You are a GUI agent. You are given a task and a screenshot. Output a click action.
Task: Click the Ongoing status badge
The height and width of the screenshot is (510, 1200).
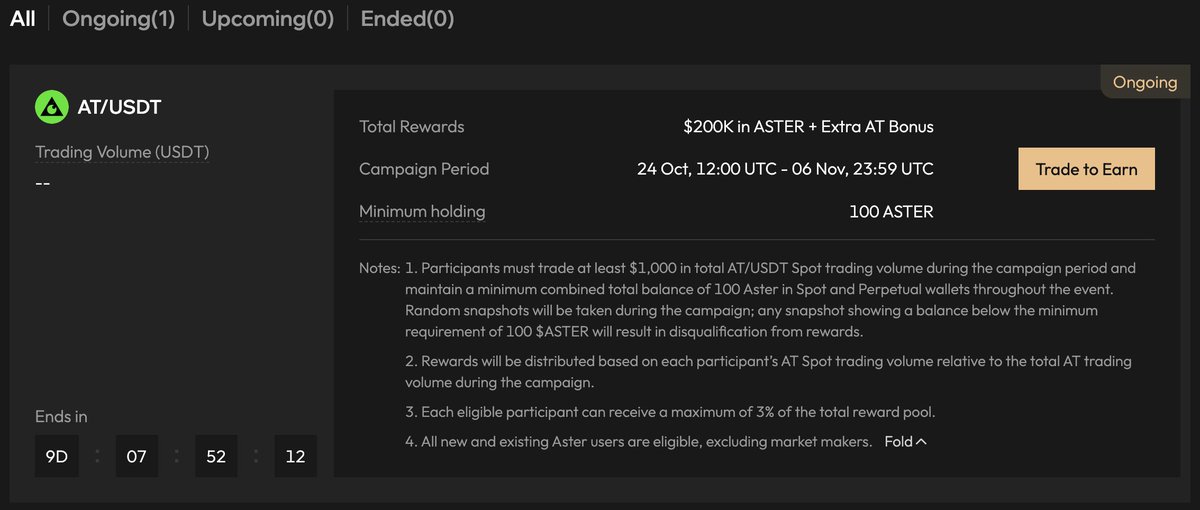(x=1145, y=82)
